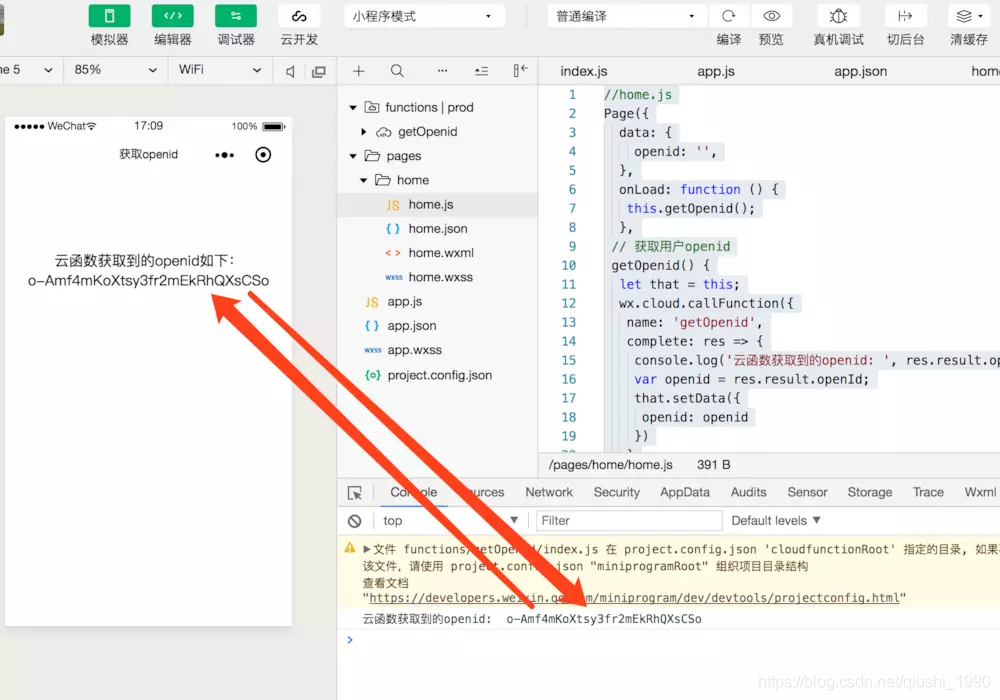Expand the getOpenid cloud function folder
This screenshot has height=700, width=1000.
click(x=364, y=132)
